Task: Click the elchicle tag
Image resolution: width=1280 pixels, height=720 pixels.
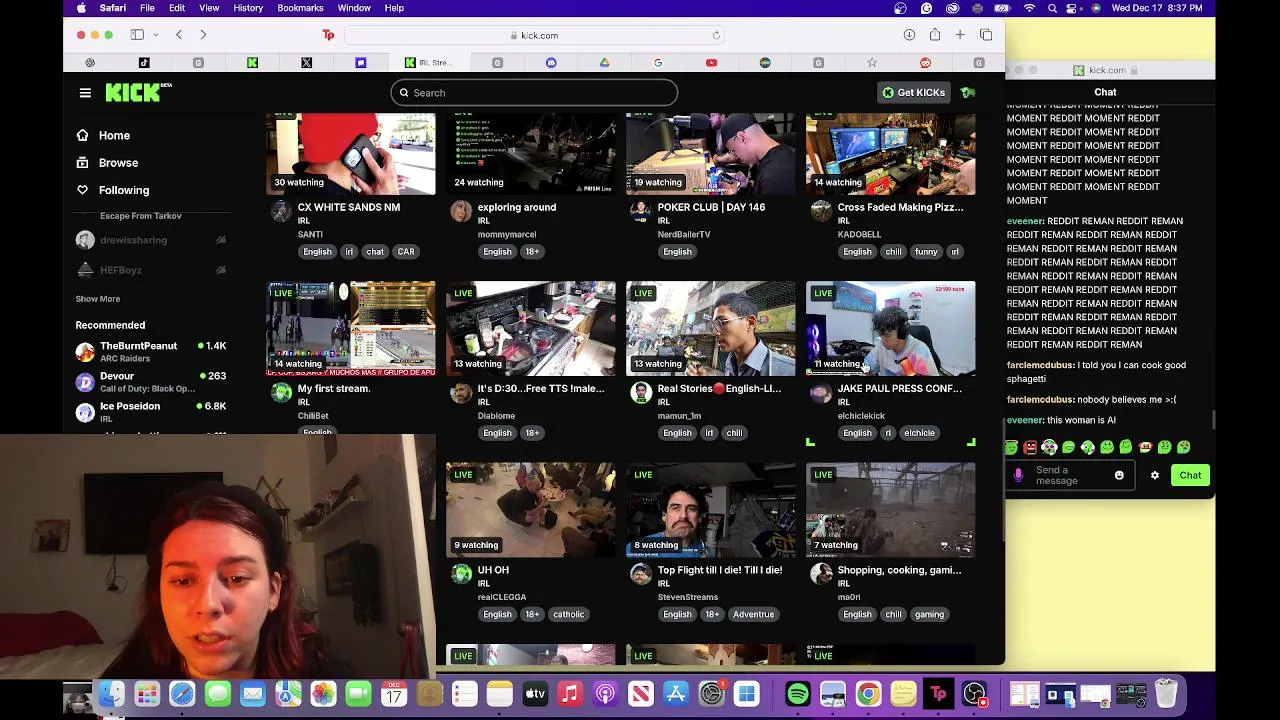Action: click(x=919, y=433)
